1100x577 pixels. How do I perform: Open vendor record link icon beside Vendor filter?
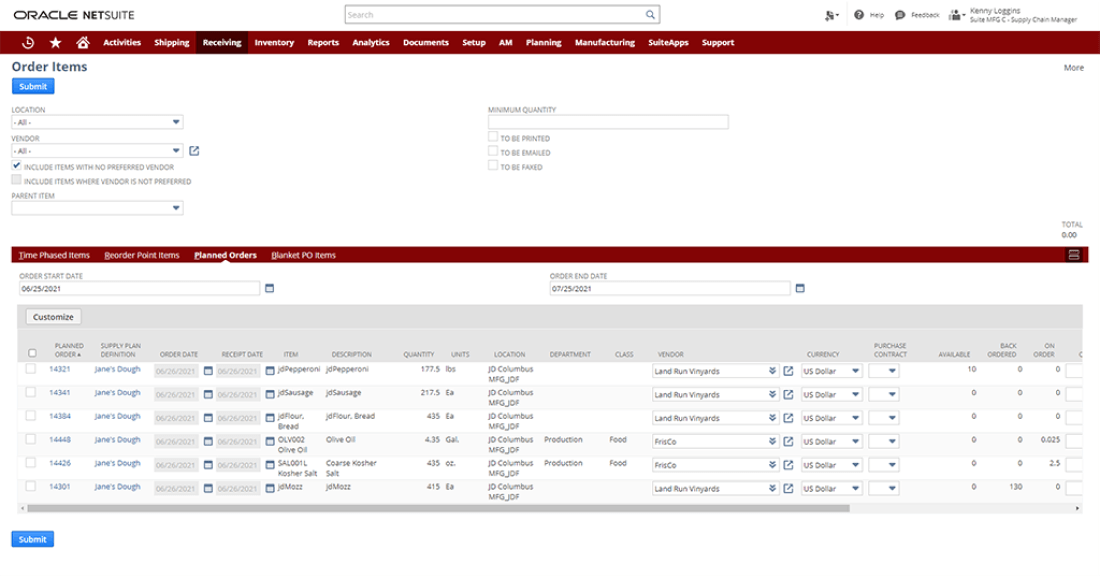tap(195, 151)
